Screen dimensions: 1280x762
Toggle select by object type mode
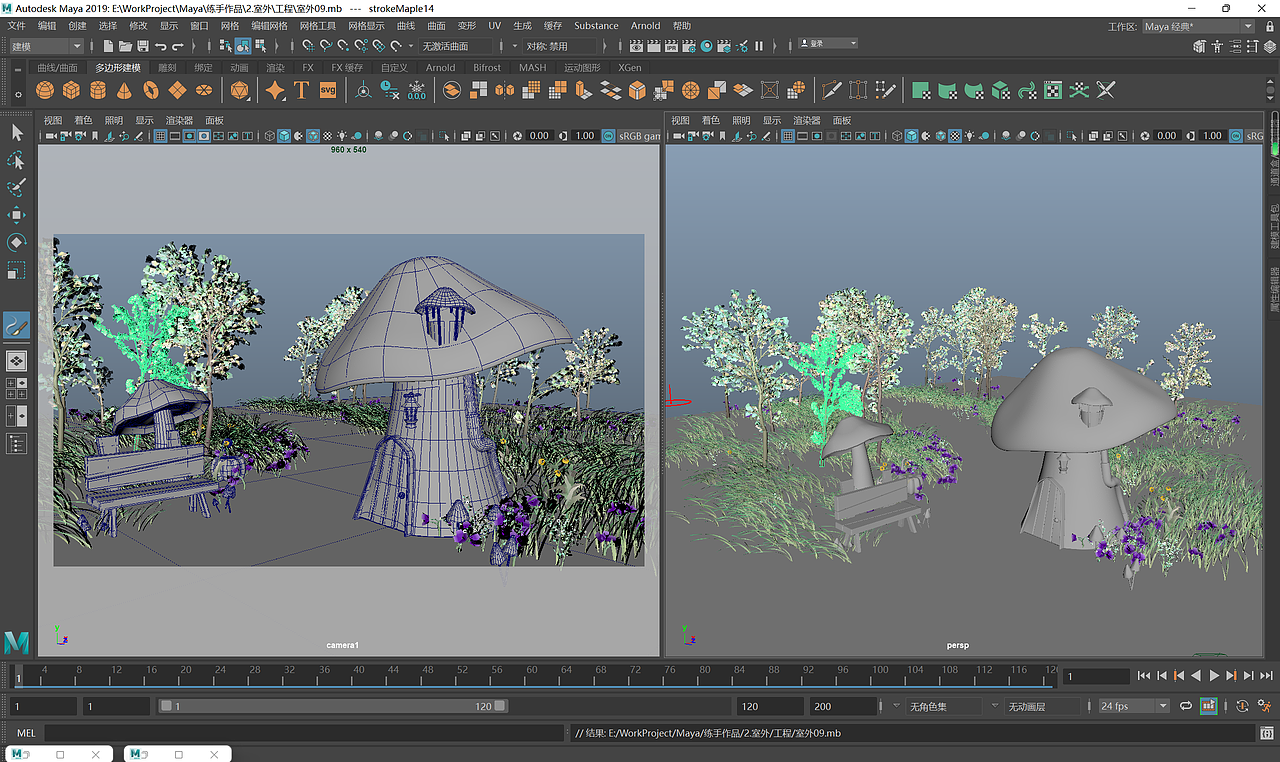[x=243, y=46]
